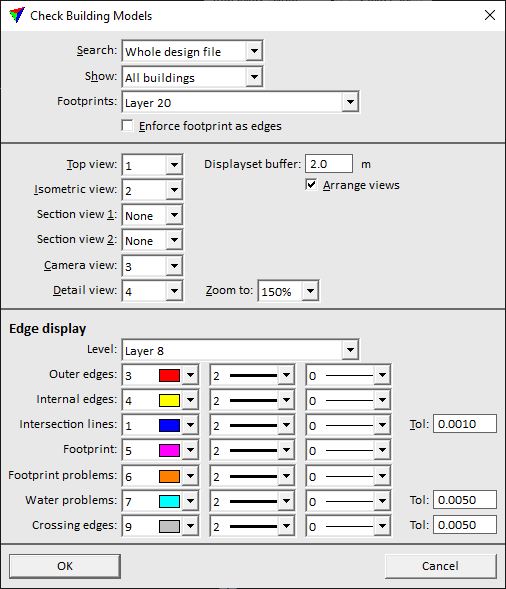Viewport: 506px width, 589px height.
Task: Click Intersection lines Tol field 0.0010
Action: pos(465,424)
